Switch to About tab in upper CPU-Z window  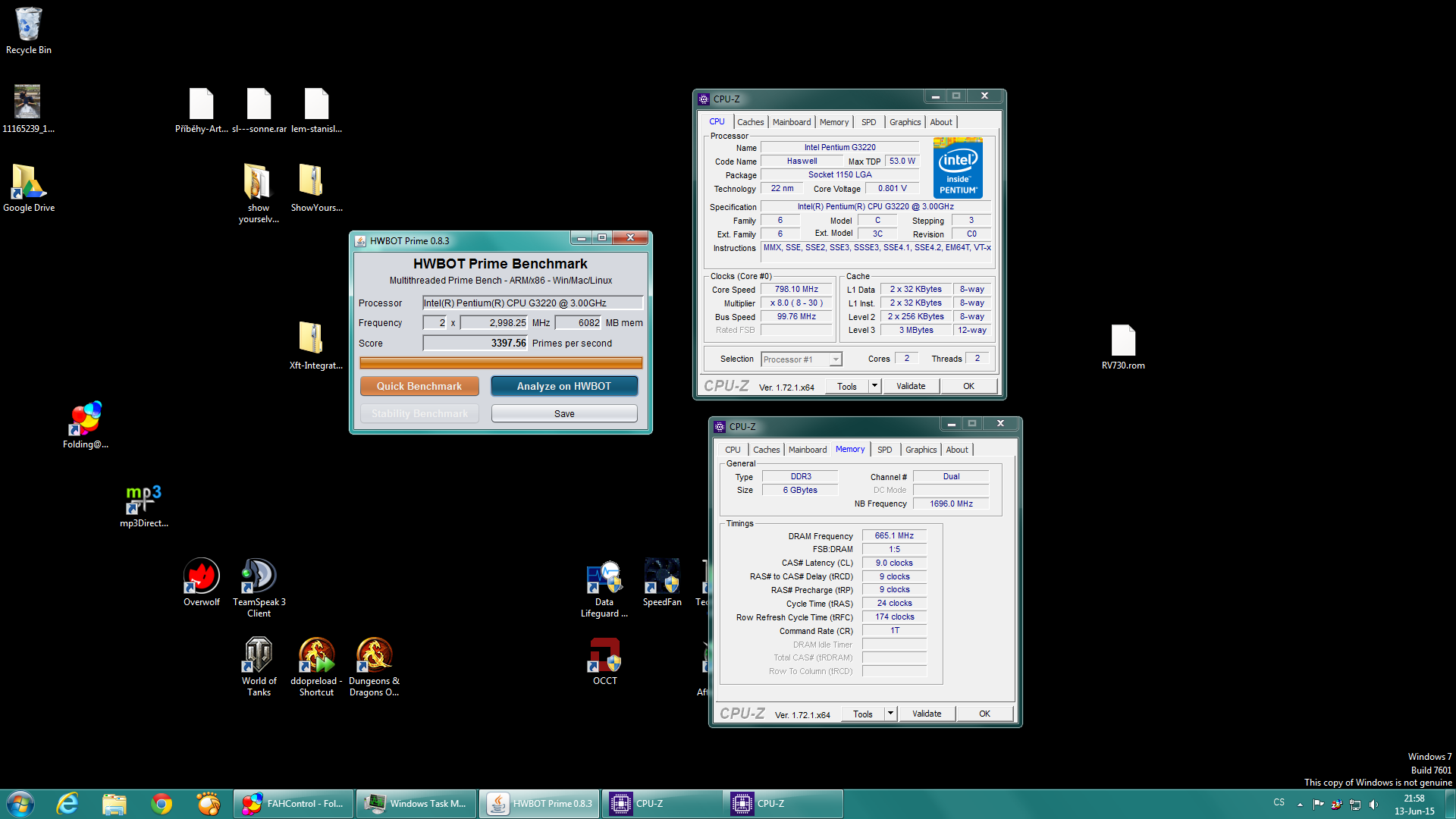tap(941, 122)
